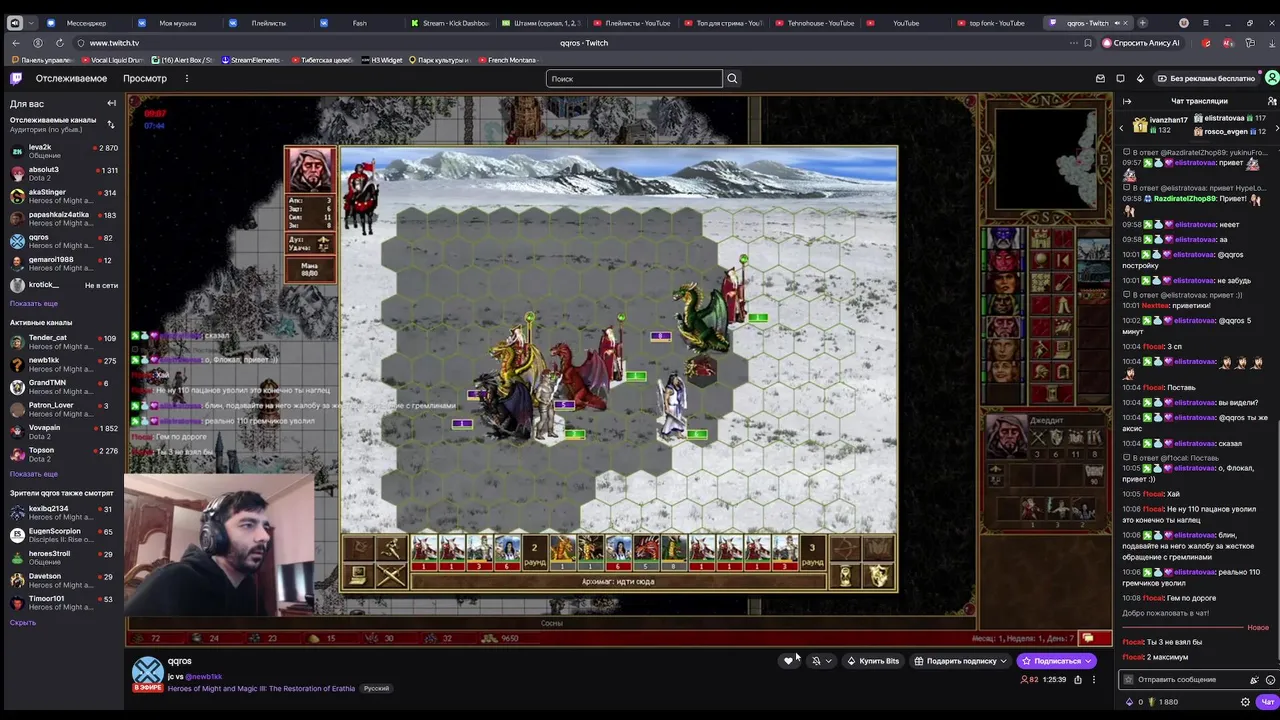Expand 'Показать еще' under active channels
Image resolution: width=1280 pixels, height=720 pixels.
(x=34, y=474)
